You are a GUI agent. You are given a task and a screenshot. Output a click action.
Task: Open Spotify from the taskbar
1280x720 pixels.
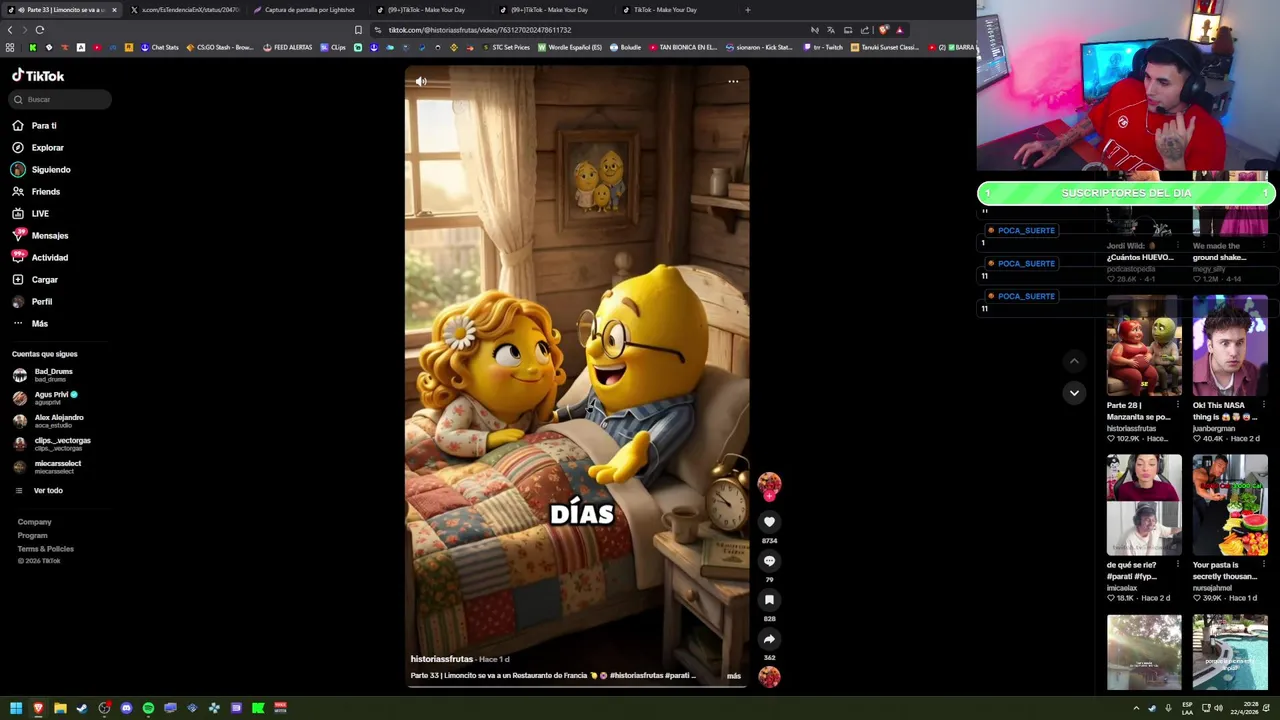tap(148, 708)
